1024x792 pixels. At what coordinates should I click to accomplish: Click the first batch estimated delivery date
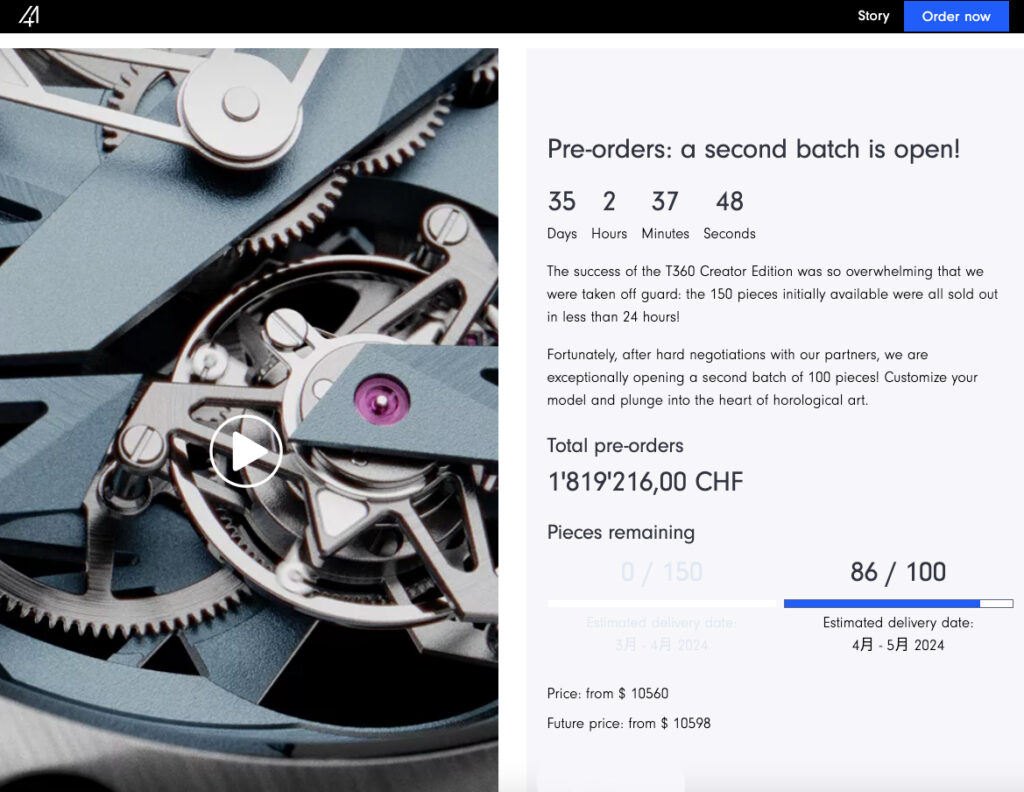[x=662, y=633]
